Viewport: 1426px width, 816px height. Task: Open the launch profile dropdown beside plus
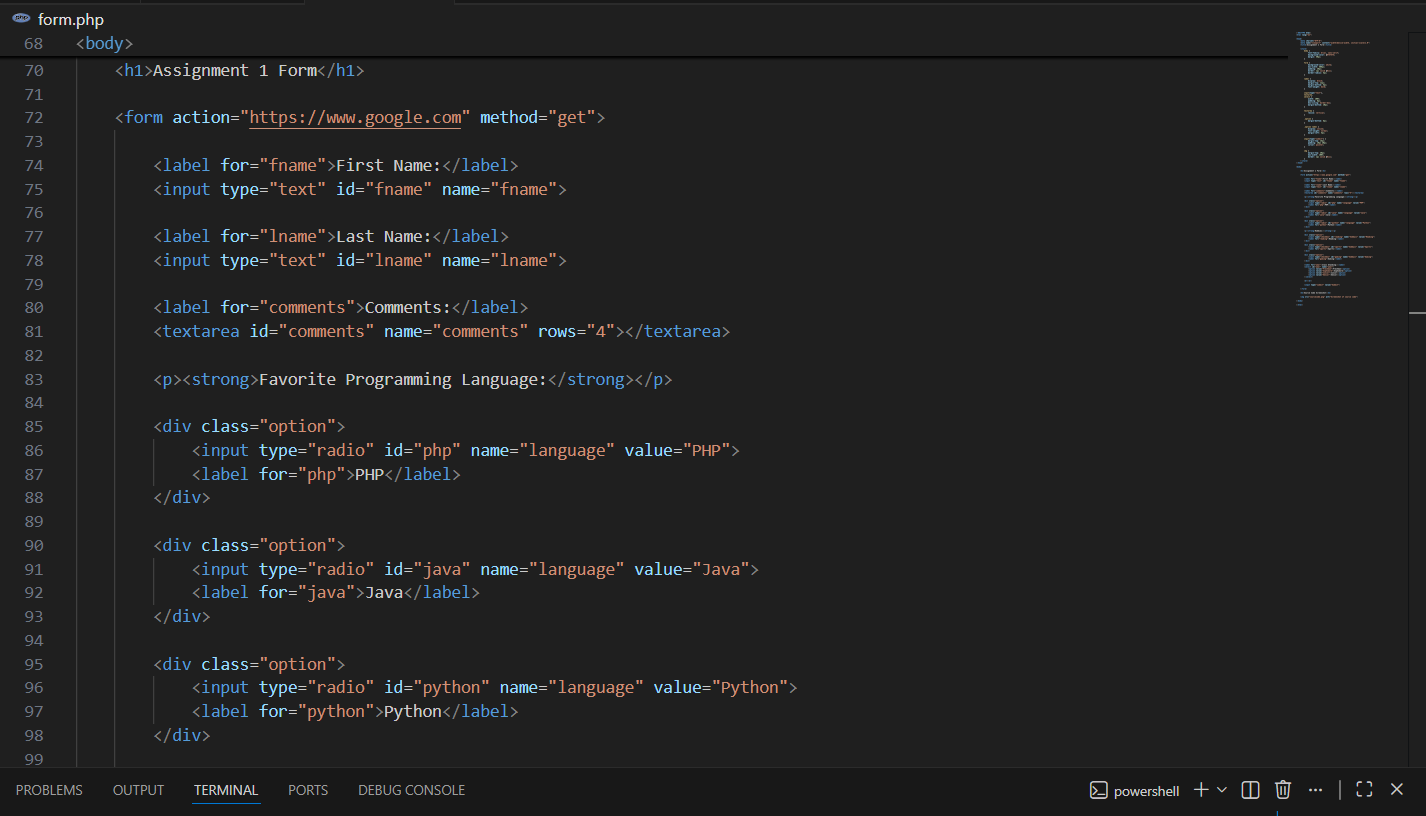click(1222, 790)
